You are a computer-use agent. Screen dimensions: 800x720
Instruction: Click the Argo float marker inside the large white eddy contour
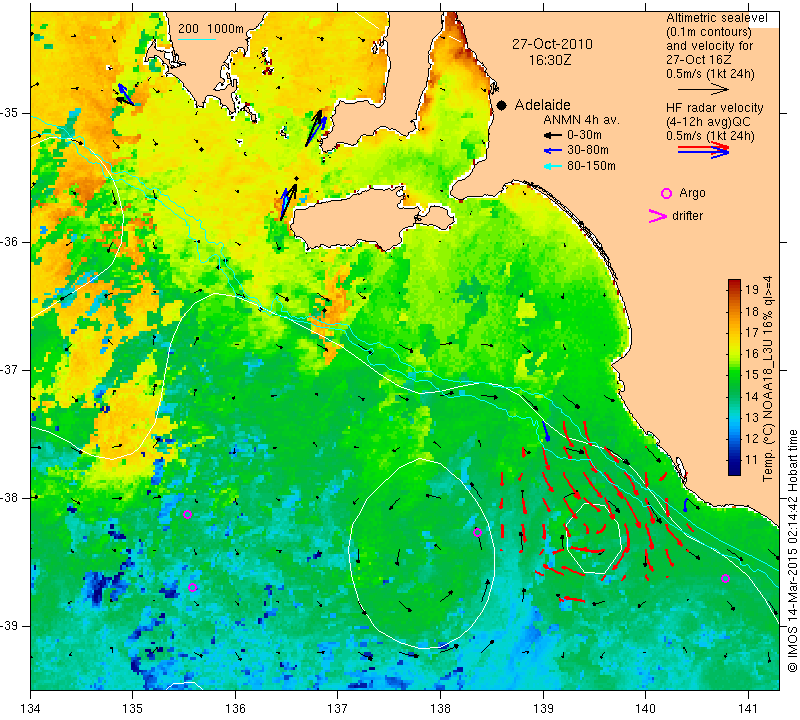pyautogui.click(x=478, y=532)
